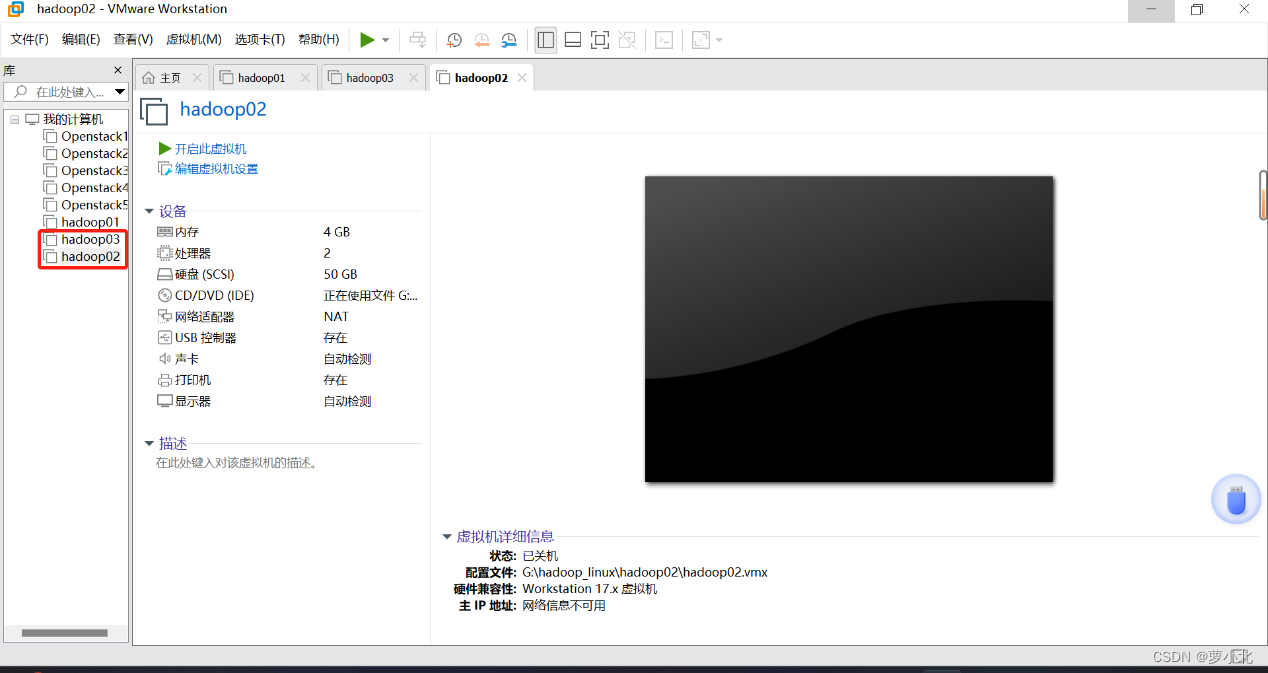1268x673 pixels.
Task: Click the 硬盘 (SCSI) device icon
Action: 165,274
